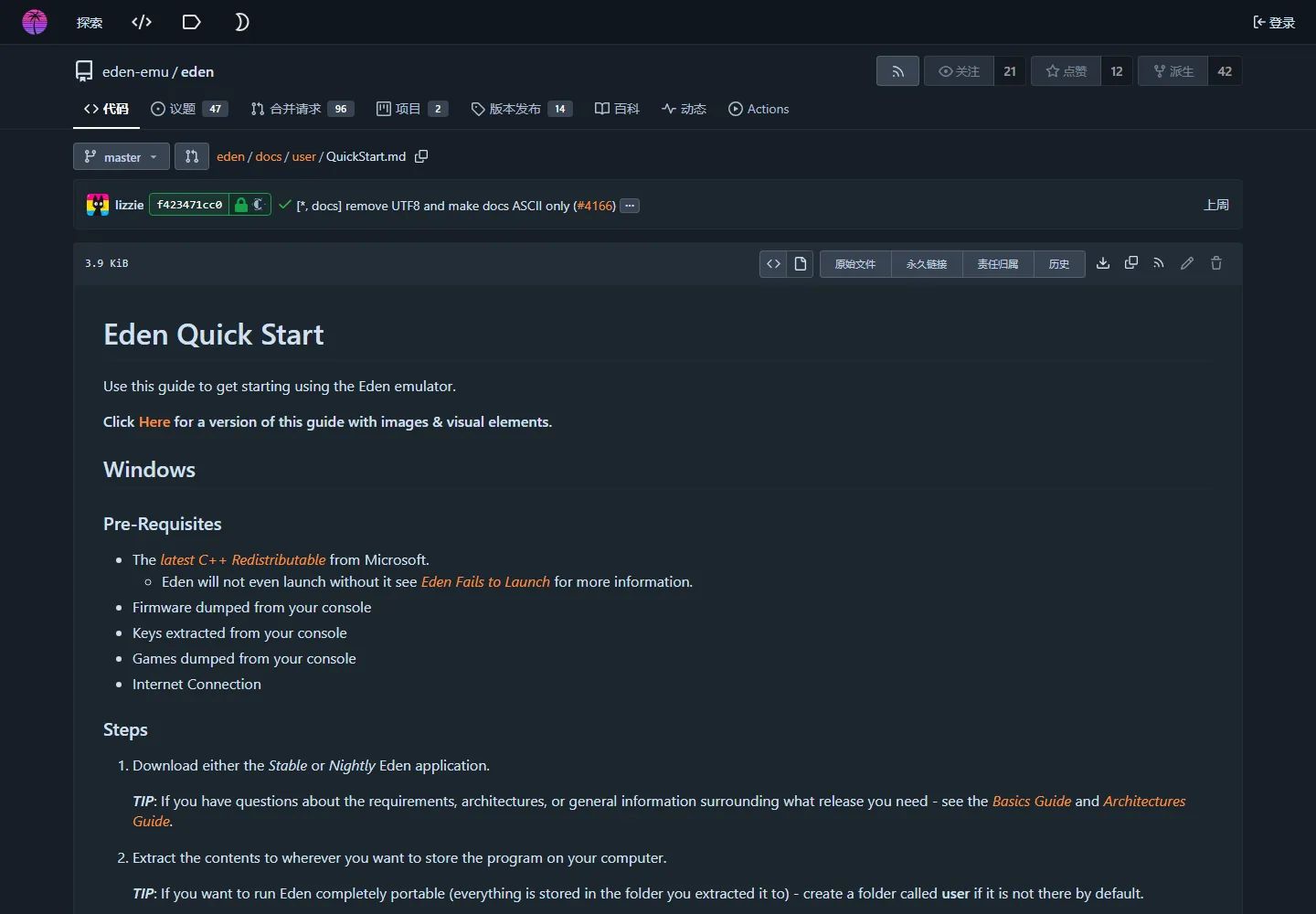The width and height of the screenshot is (1316, 914).
Task: Switch to rendered file view icon
Action: pyautogui.click(x=801, y=264)
